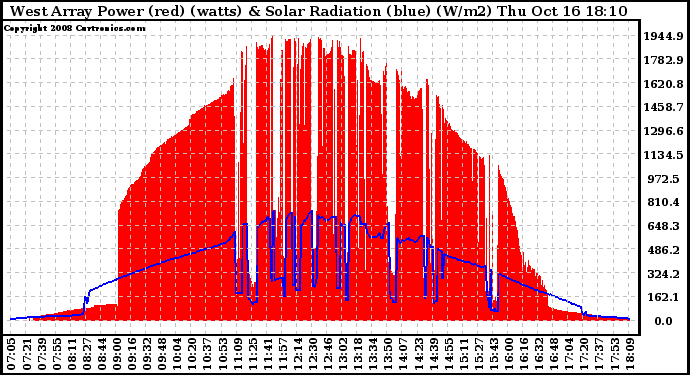Click the 14:23 time label
The height and width of the screenshot is (375, 690).
(417, 354)
